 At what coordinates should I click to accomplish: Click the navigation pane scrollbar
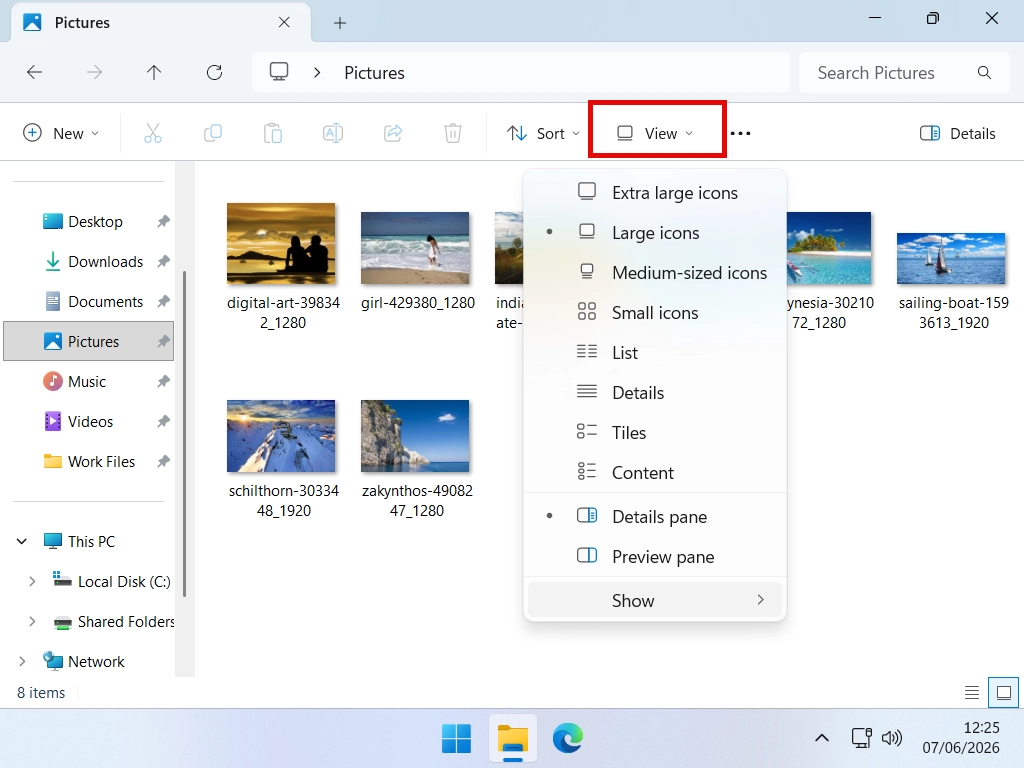point(185,434)
